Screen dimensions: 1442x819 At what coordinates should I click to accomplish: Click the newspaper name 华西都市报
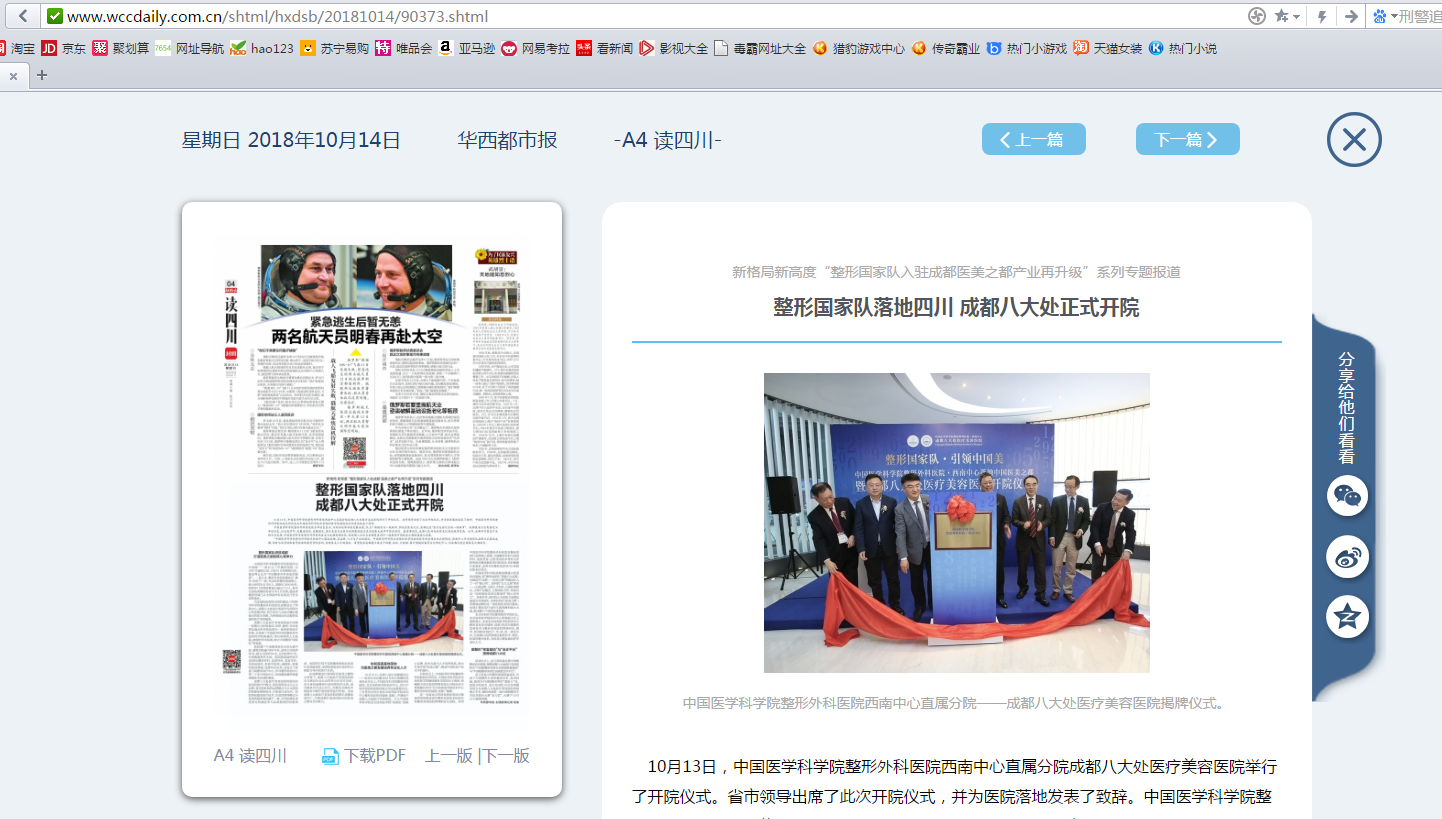(x=507, y=140)
